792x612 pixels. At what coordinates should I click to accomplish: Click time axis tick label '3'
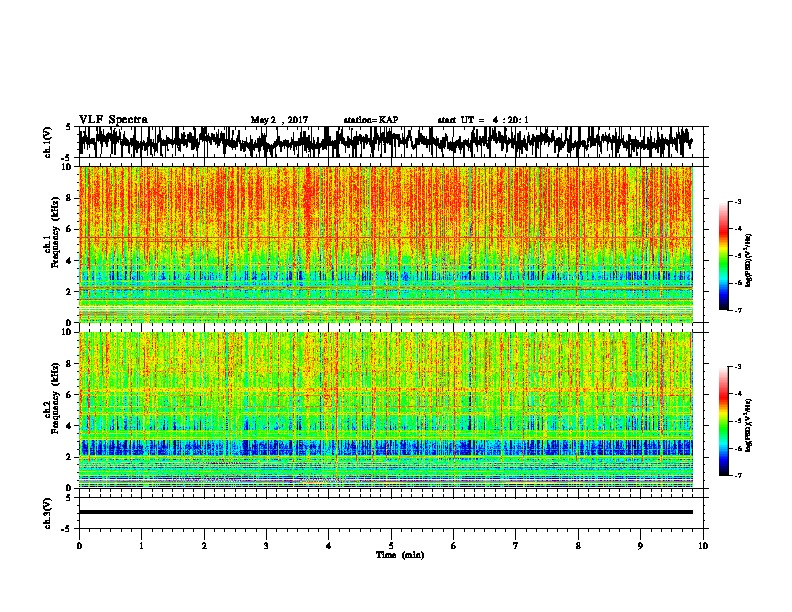(x=266, y=546)
